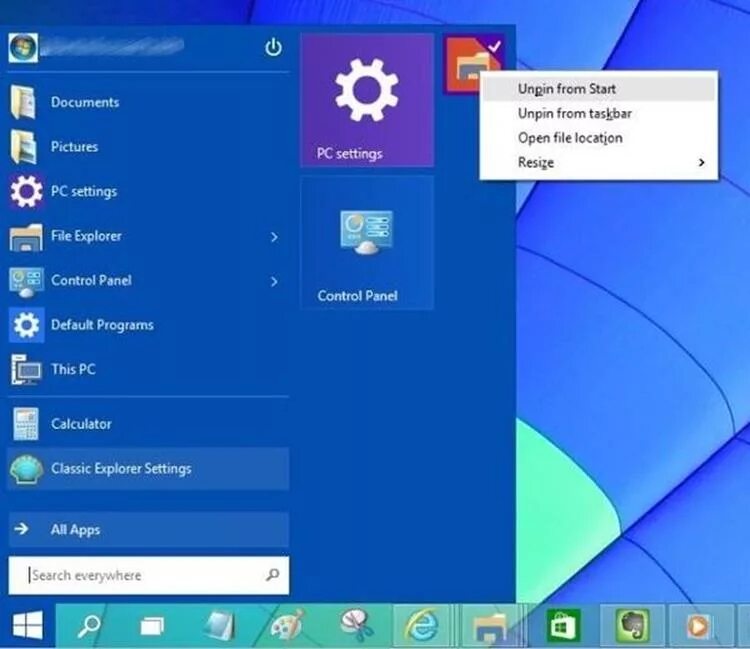Click the user account avatar picture
This screenshot has height=649, width=750.
coord(22,48)
